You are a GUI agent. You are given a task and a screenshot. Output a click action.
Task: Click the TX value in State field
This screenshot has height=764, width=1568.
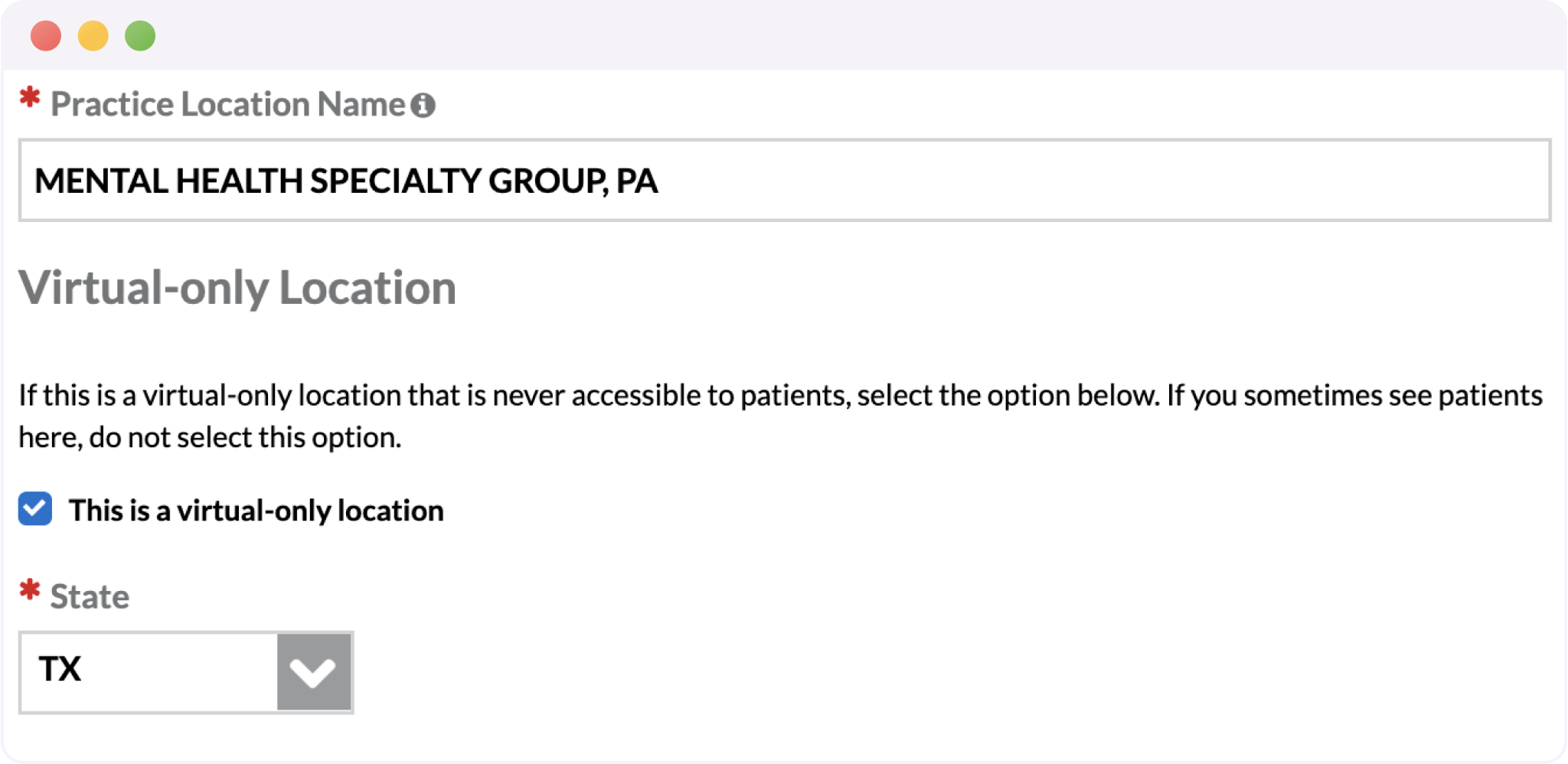pyautogui.click(x=60, y=669)
